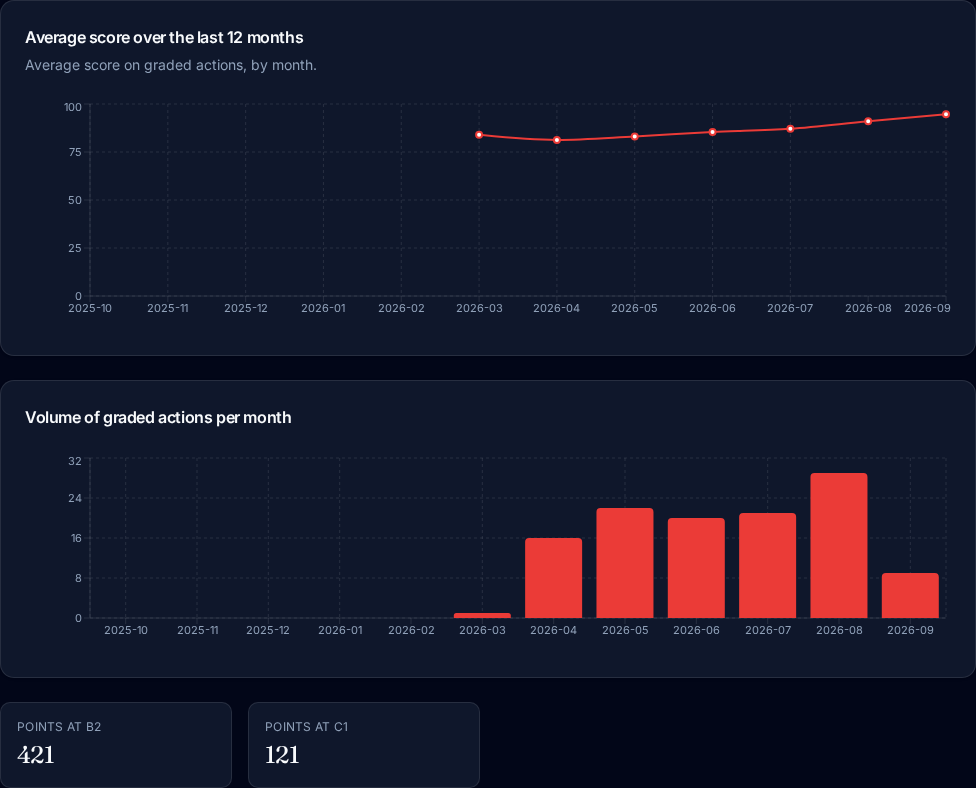Click the "Volume of graded actions per month" heading
The width and height of the screenshot is (976, 788).
coord(158,417)
